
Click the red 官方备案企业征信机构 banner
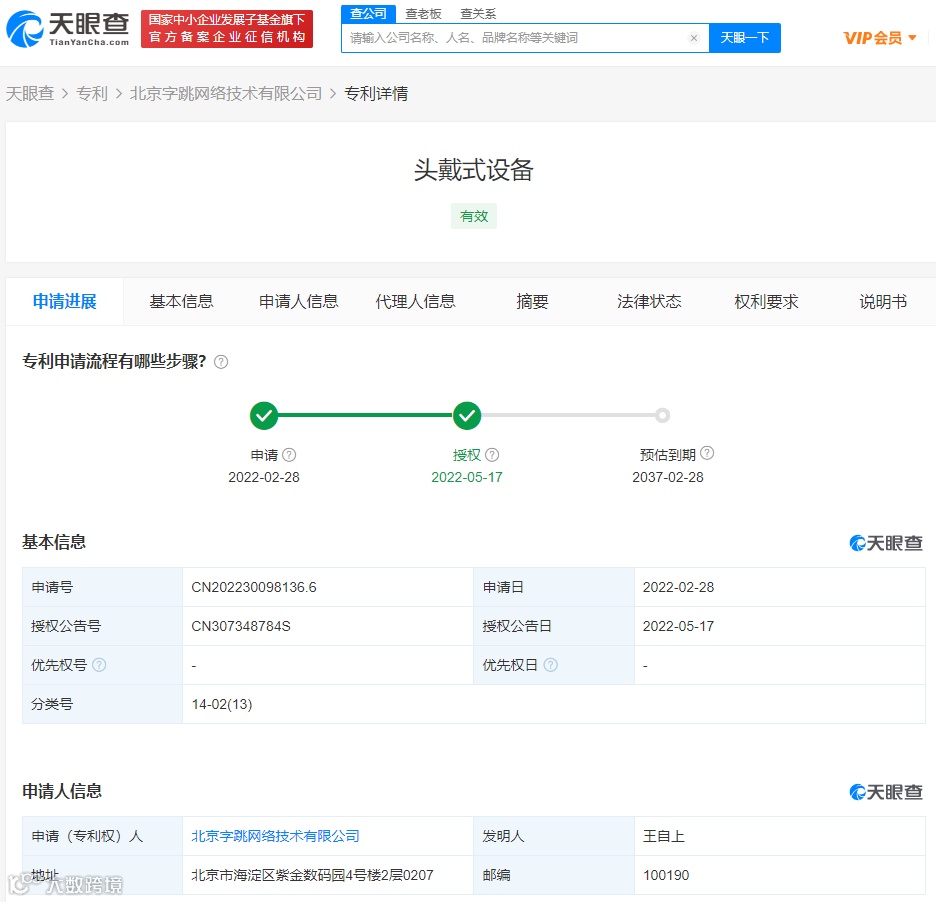coord(227,29)
